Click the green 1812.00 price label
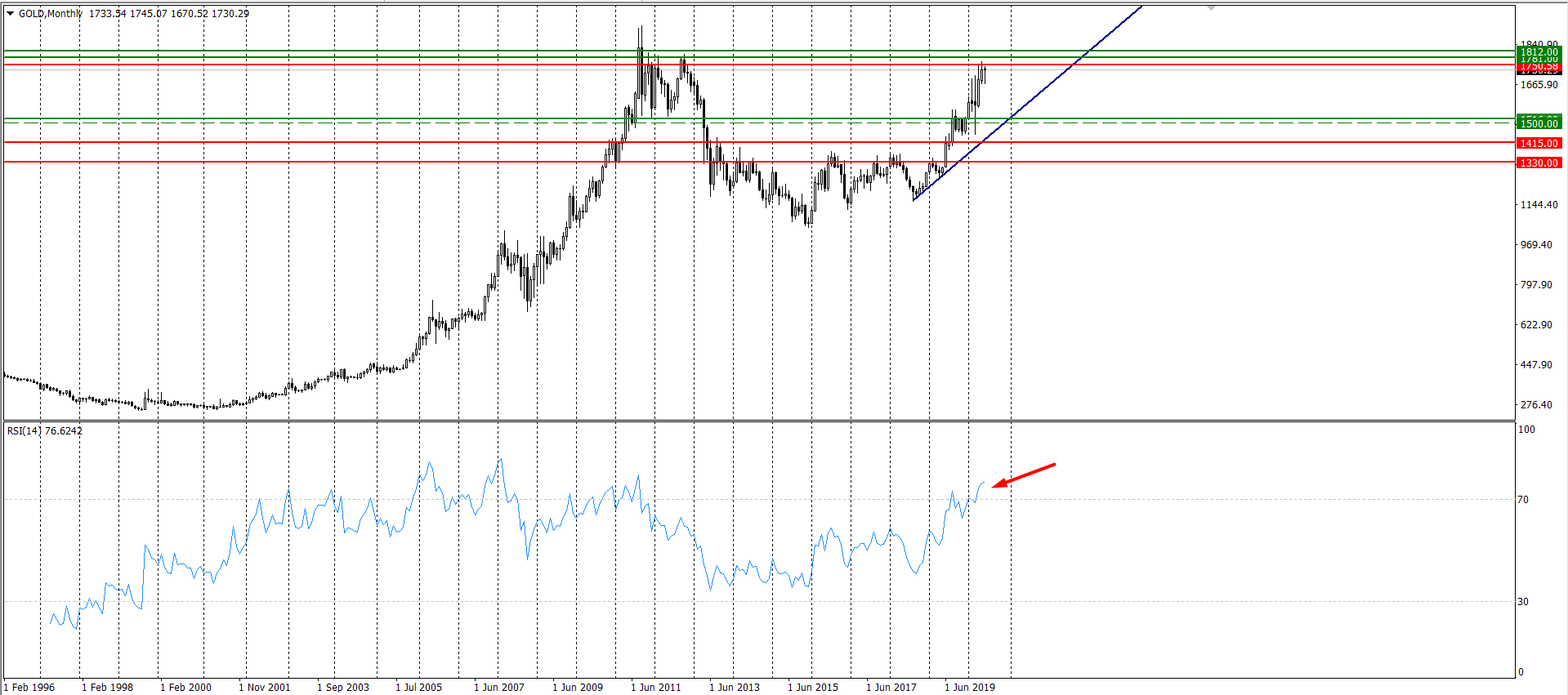 click(x=1539, y=52)
